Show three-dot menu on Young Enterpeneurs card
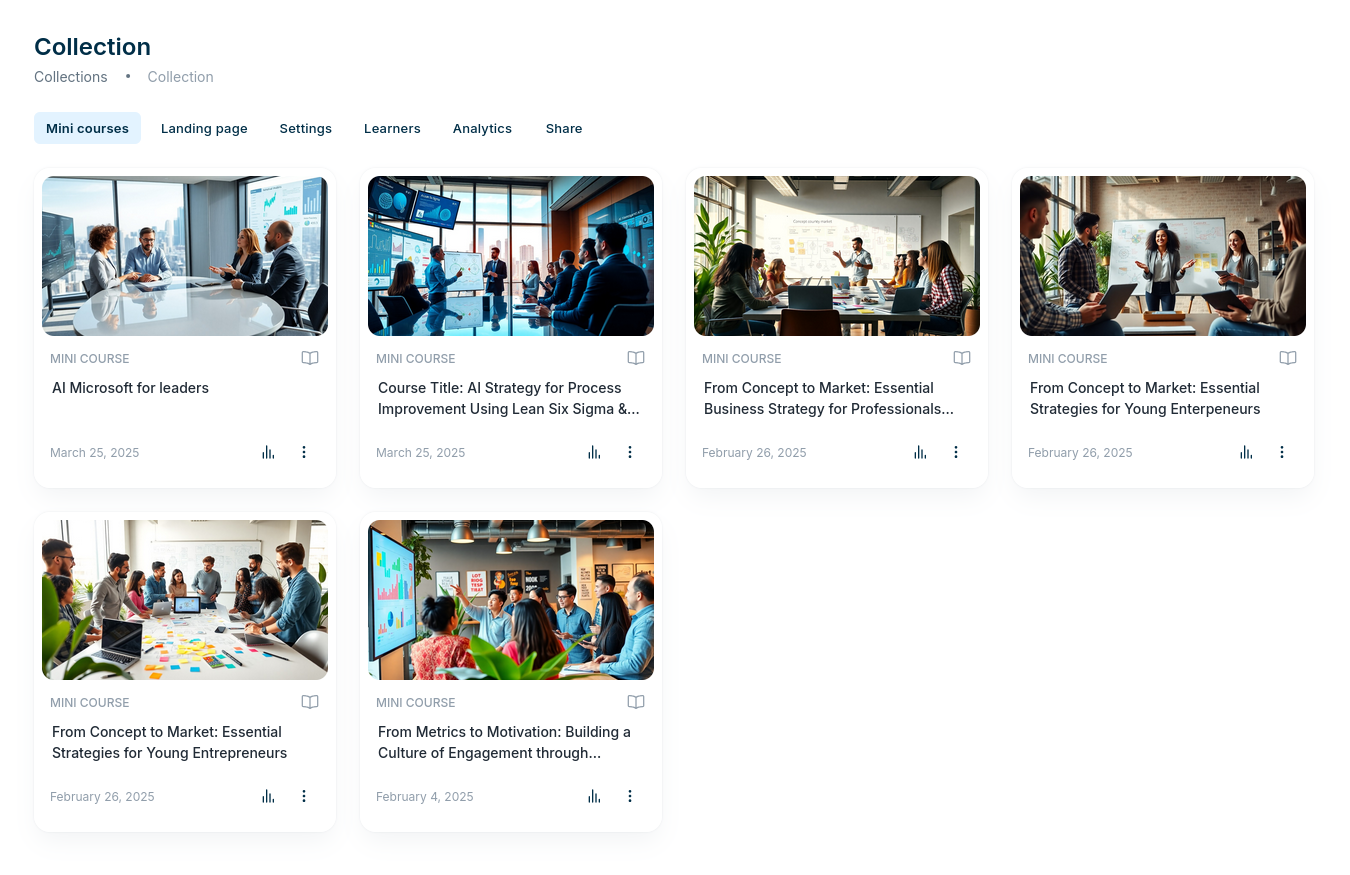 pos(1282,452)
